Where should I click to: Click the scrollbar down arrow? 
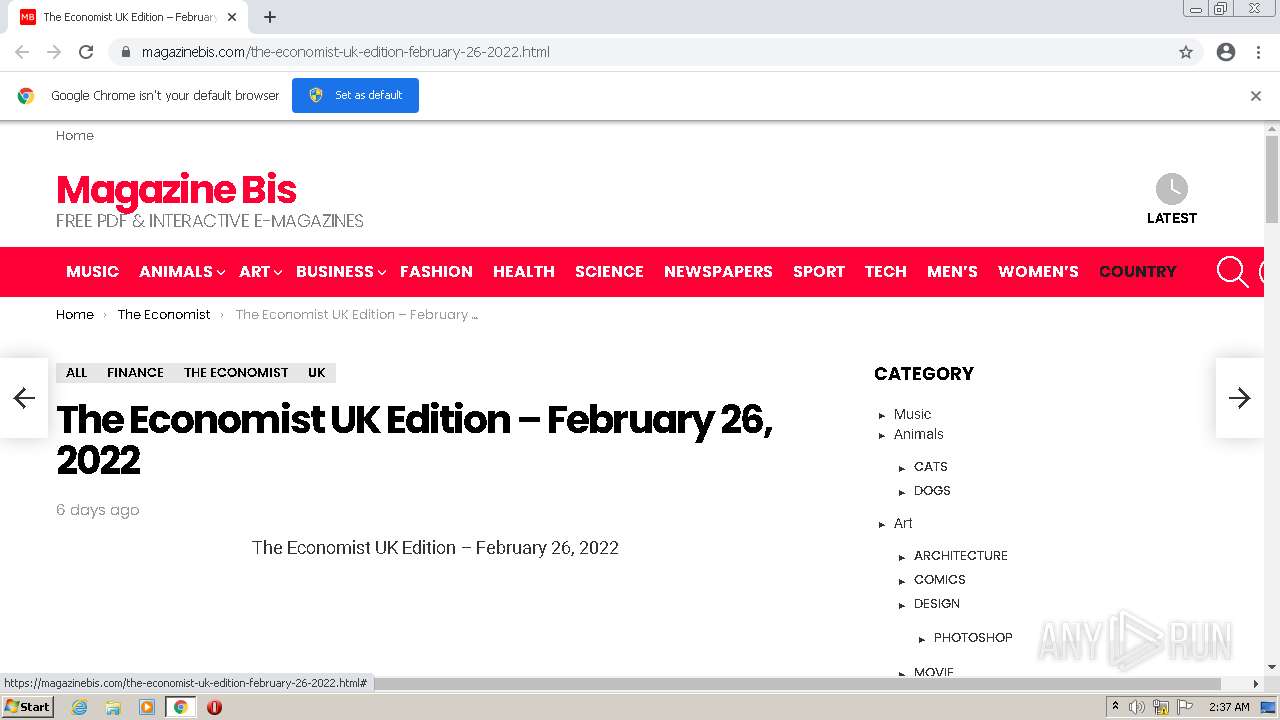(1272, 667)
